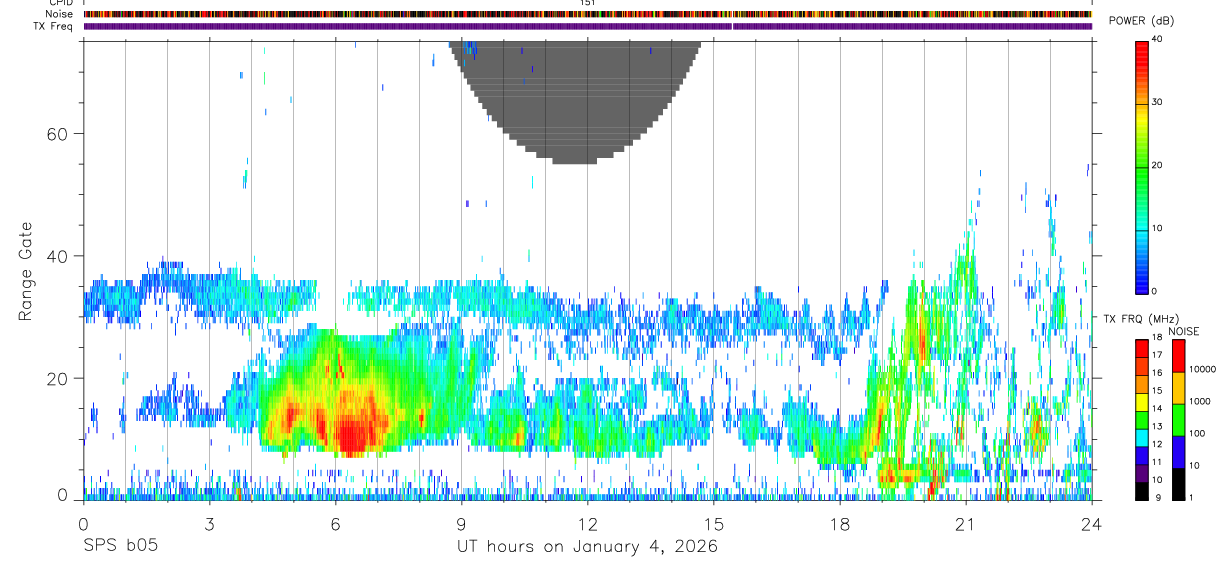Click the range gate axis label '20'
1228x567 pixels.
(59, 379)
